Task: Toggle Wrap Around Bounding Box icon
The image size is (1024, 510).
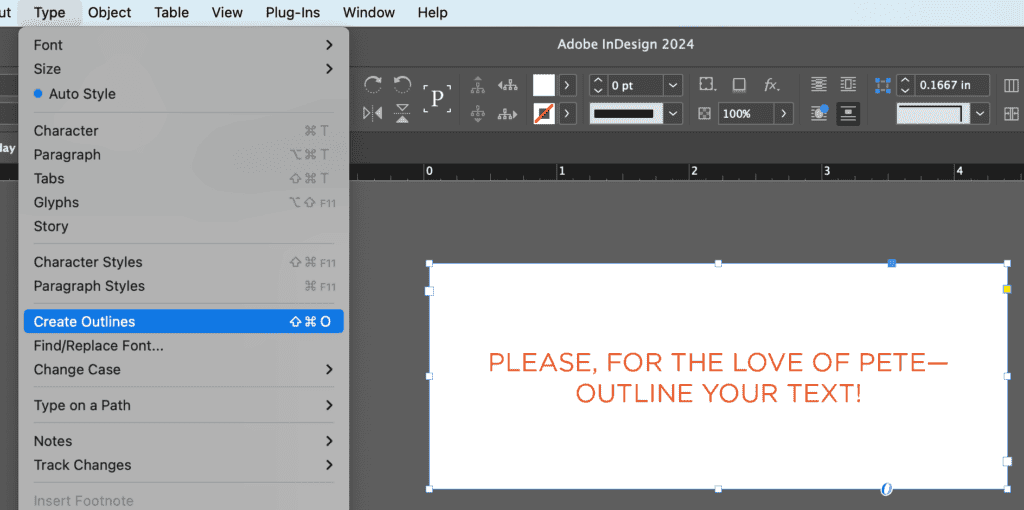Action: click(x=848, y=85)
